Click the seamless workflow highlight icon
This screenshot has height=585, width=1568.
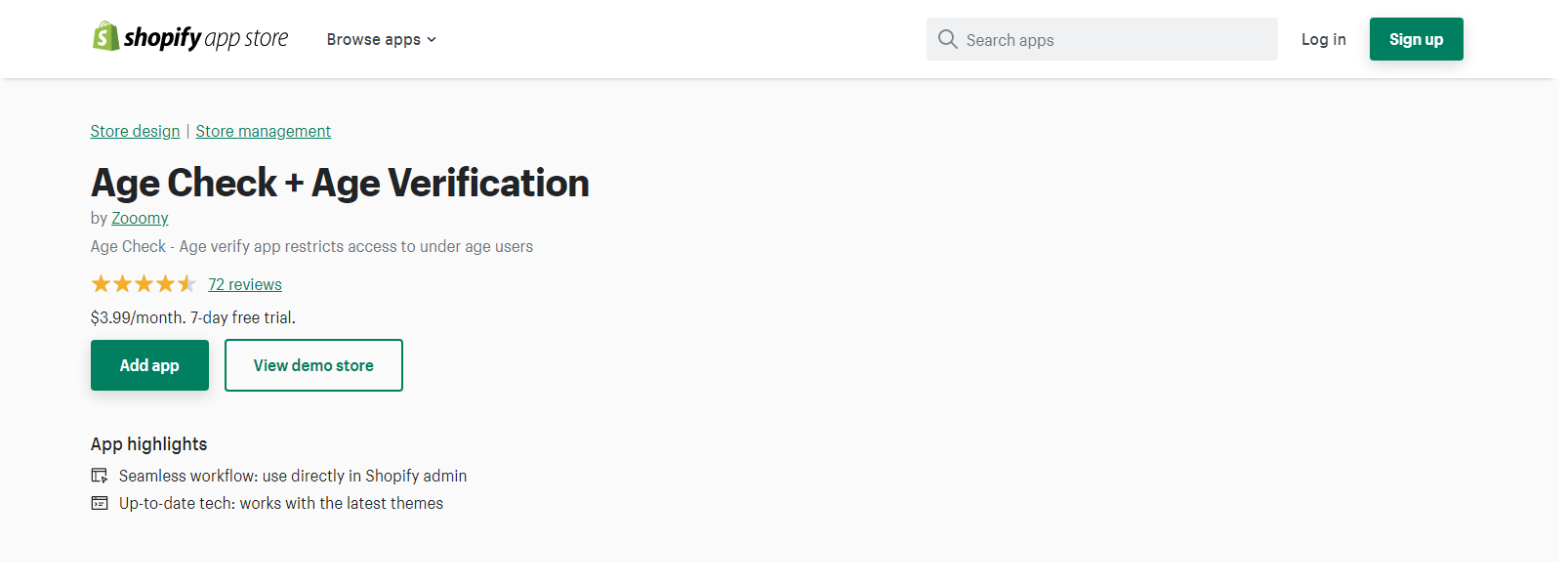point(100,476)
